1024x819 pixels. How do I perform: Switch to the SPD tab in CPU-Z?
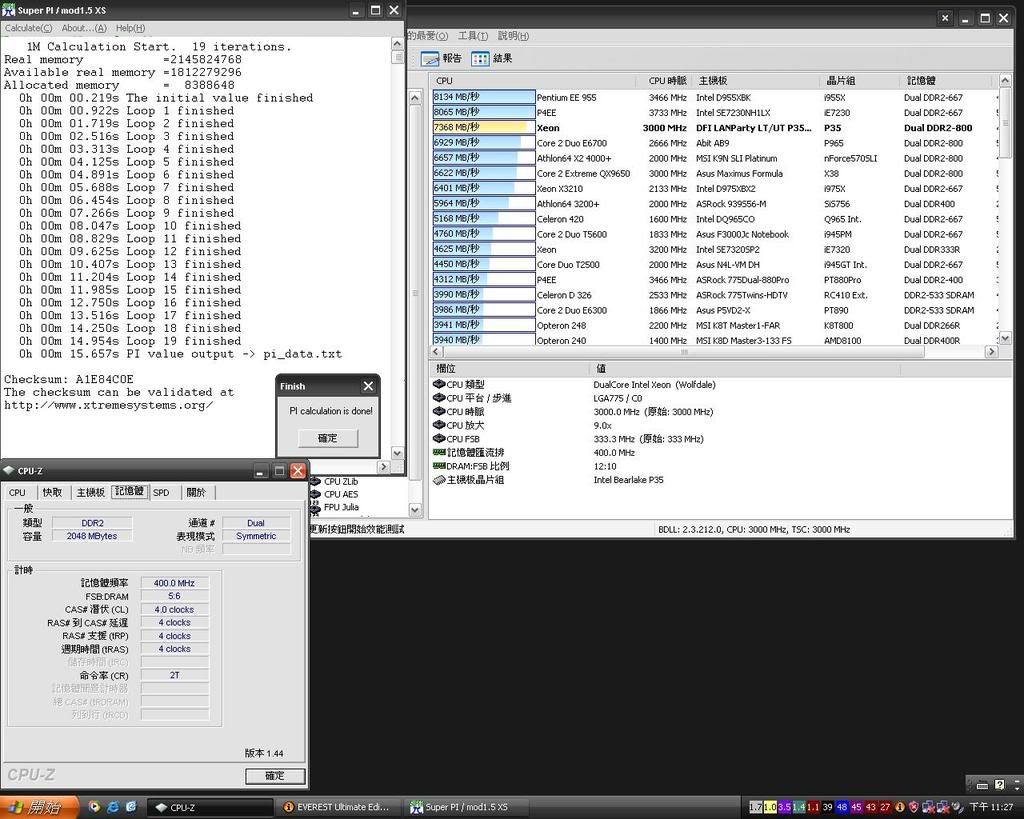161,492
